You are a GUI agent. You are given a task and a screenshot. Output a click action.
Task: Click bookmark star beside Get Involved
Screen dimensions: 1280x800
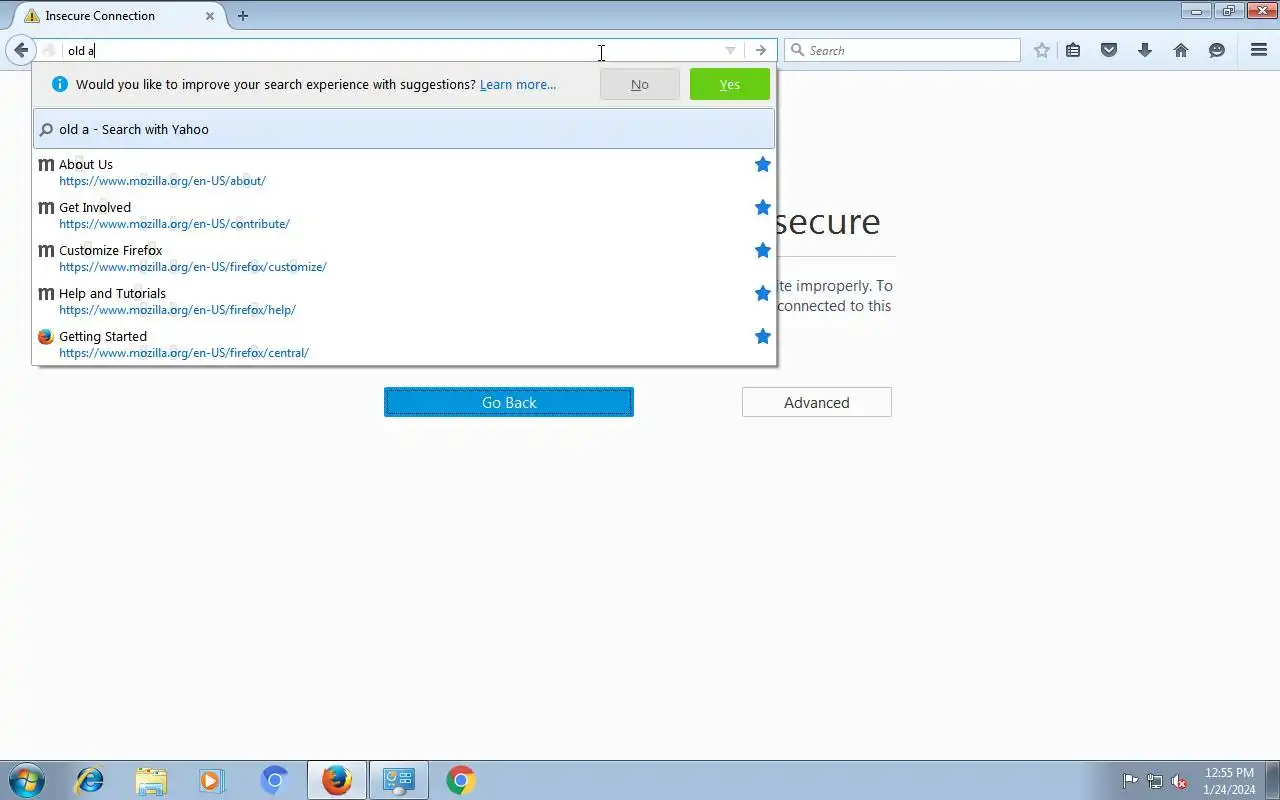click(763, 207)
